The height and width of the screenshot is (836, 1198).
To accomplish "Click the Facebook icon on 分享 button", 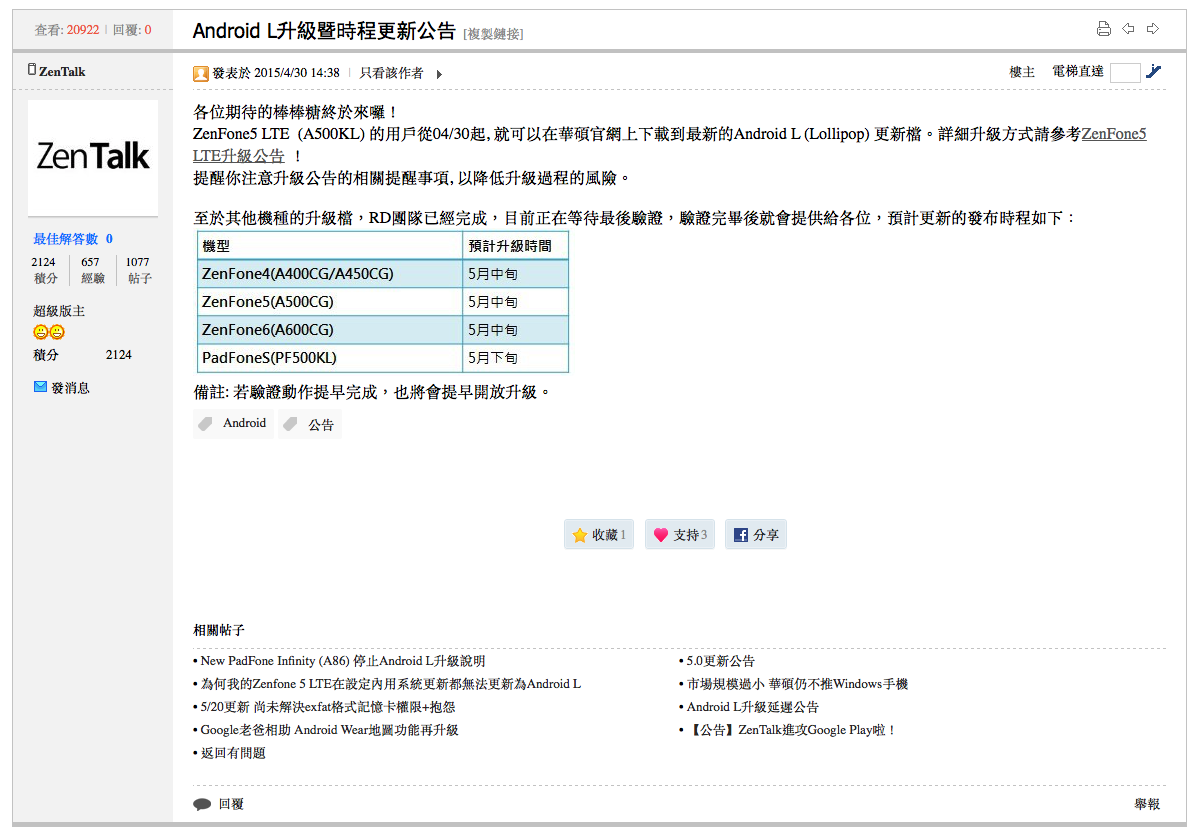I will click(740, 535).
